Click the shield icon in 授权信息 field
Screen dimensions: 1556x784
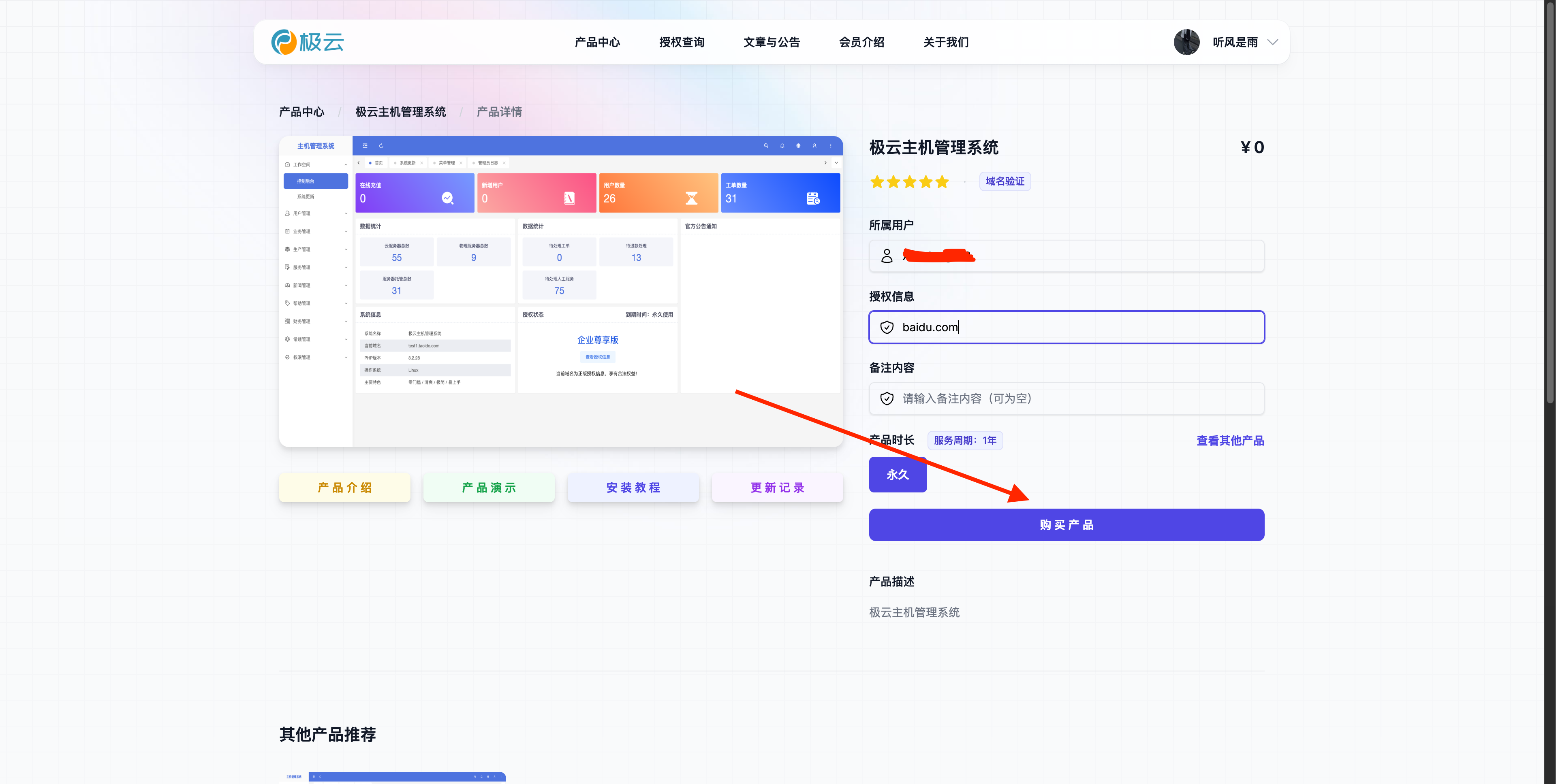click(887, 327)
